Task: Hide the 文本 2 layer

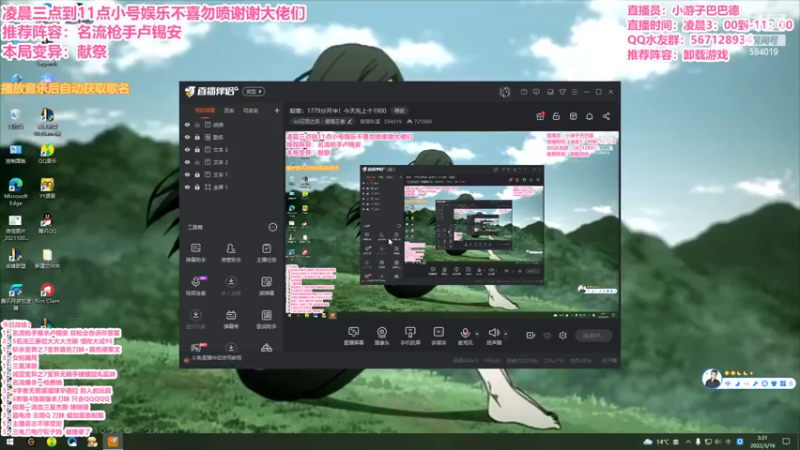Action: tap(187, 162)
